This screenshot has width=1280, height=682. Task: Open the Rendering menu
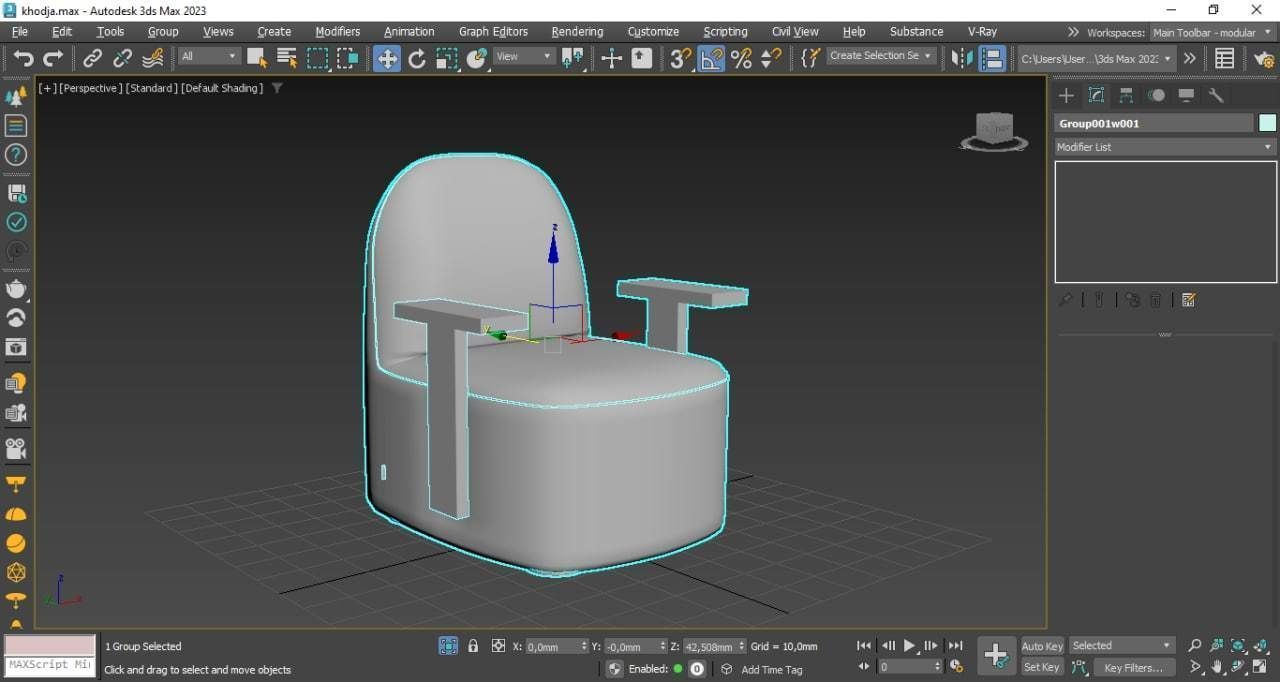click(x=577, y=31)
